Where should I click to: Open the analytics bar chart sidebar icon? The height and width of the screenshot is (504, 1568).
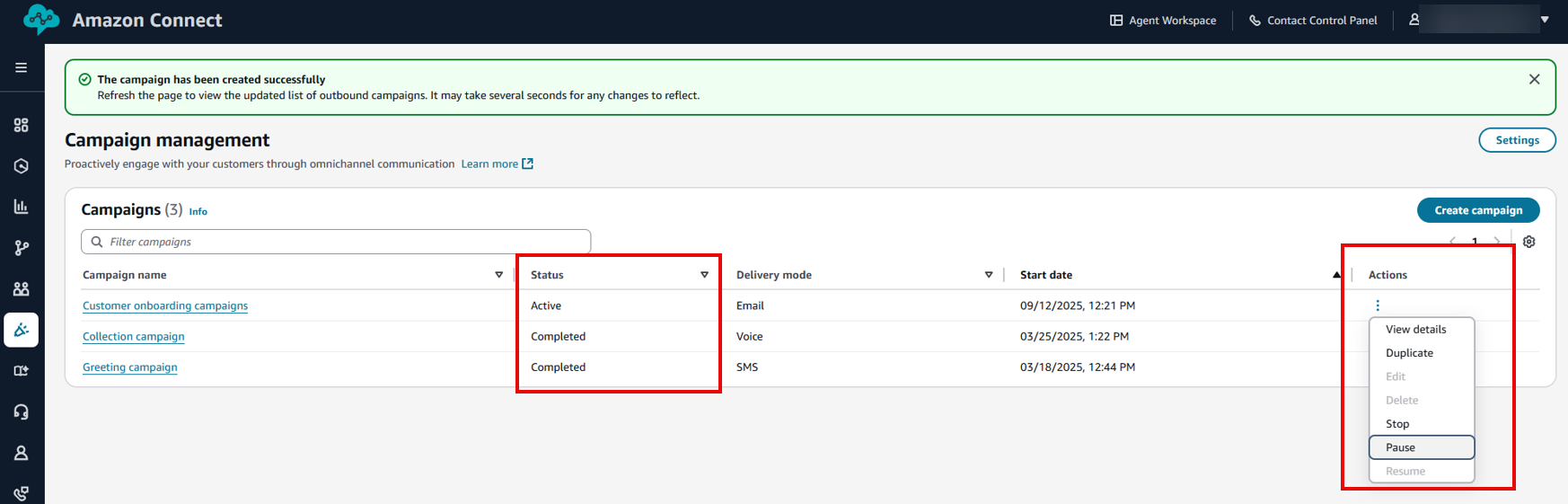pos(21,207)
